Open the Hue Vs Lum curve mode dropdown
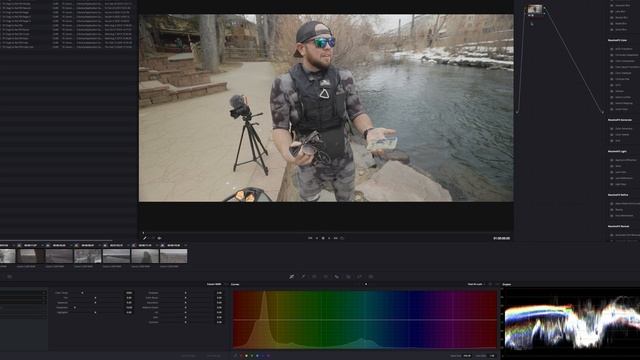640x360 pixels. pos(476,284)
